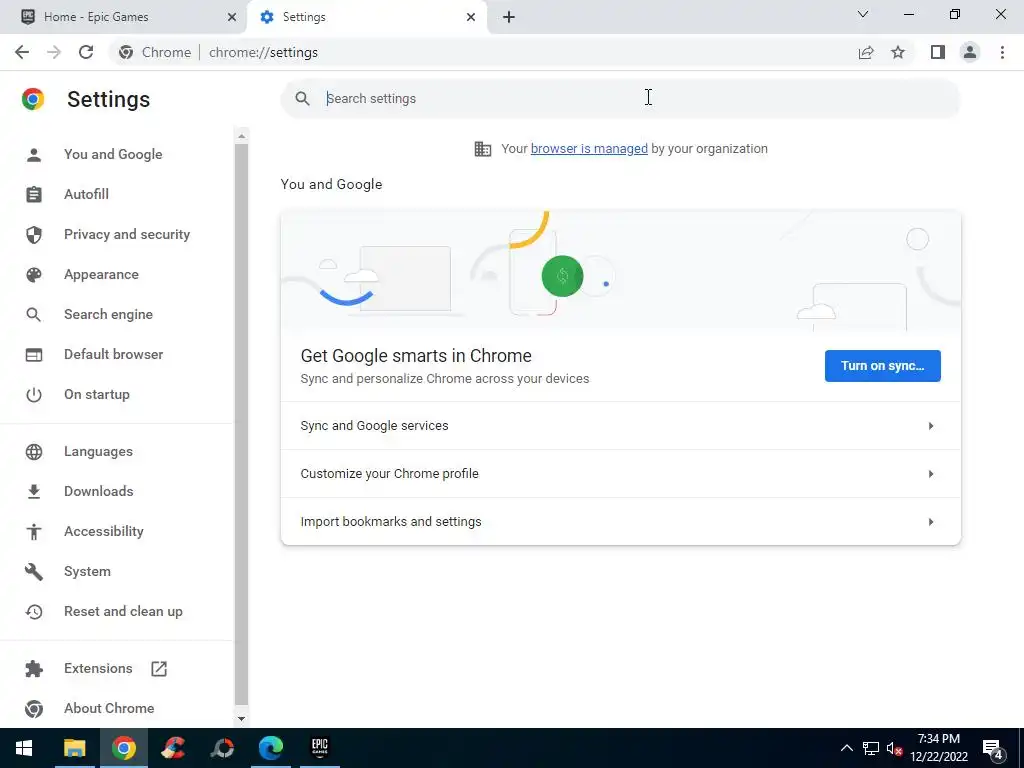1024x768 pixels.
Task: Open the browser is managed link
Action: (x=589, y=149)
